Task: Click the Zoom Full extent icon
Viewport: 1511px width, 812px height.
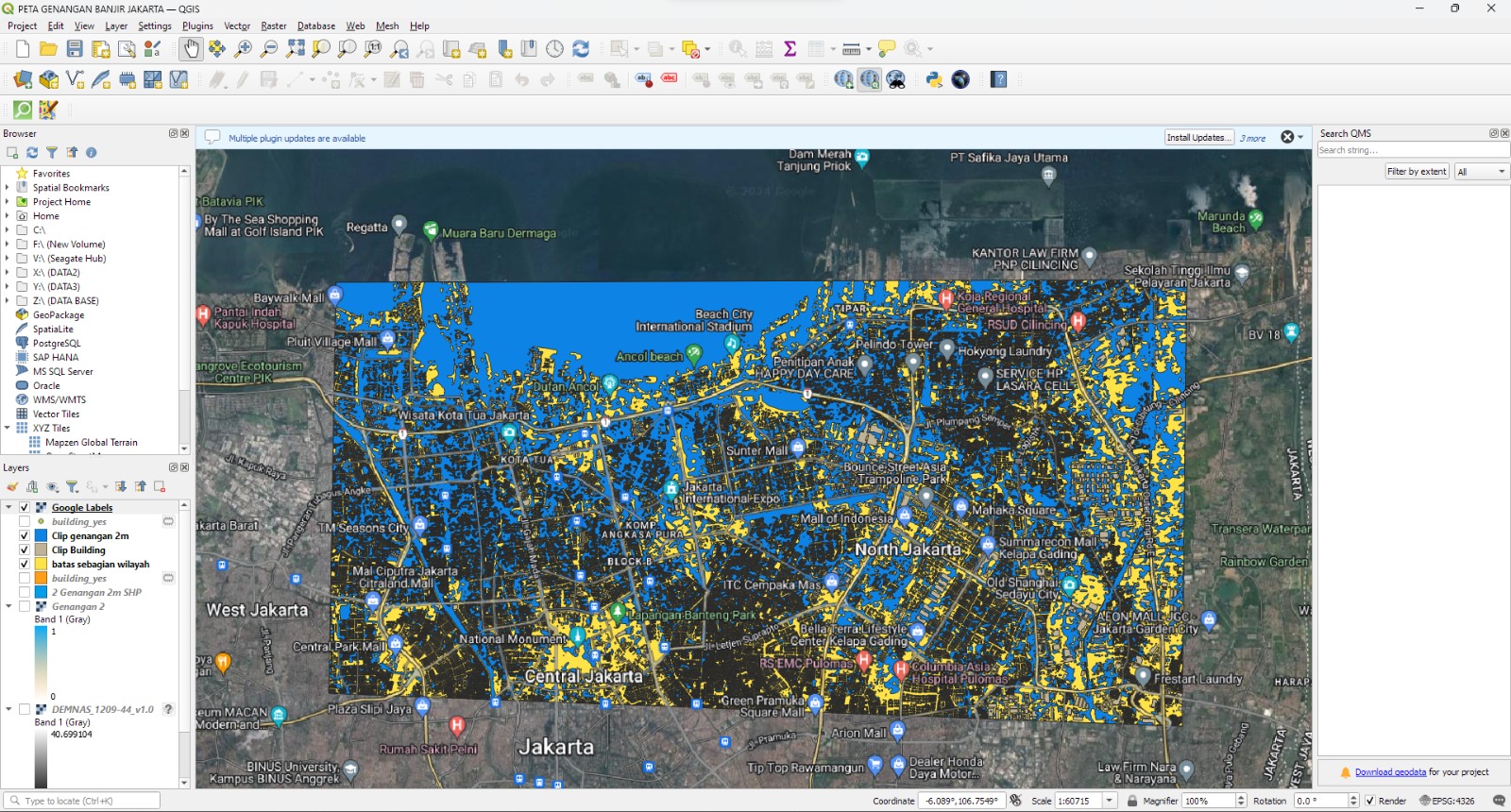Action: pos(296,49)
